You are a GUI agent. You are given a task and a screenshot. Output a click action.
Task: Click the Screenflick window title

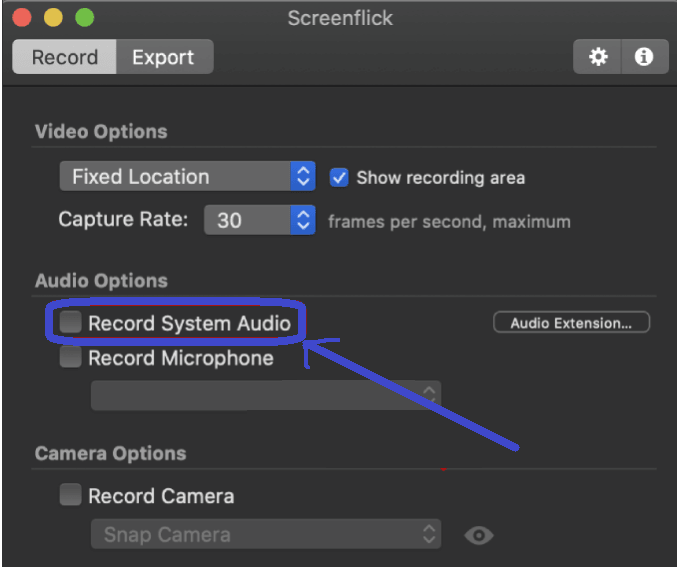pos(338,18)
